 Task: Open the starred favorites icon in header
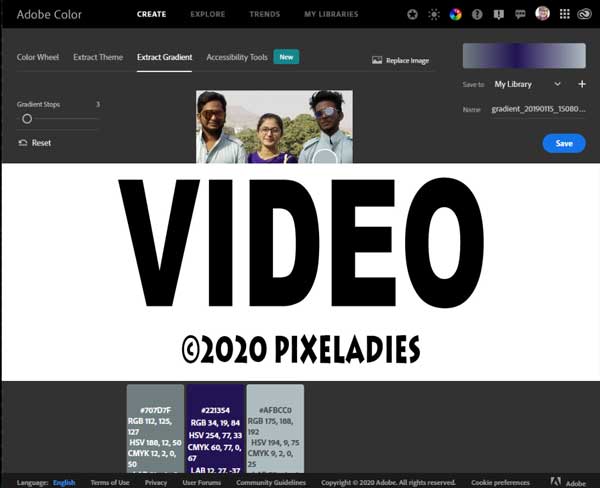tap(412, 15)
